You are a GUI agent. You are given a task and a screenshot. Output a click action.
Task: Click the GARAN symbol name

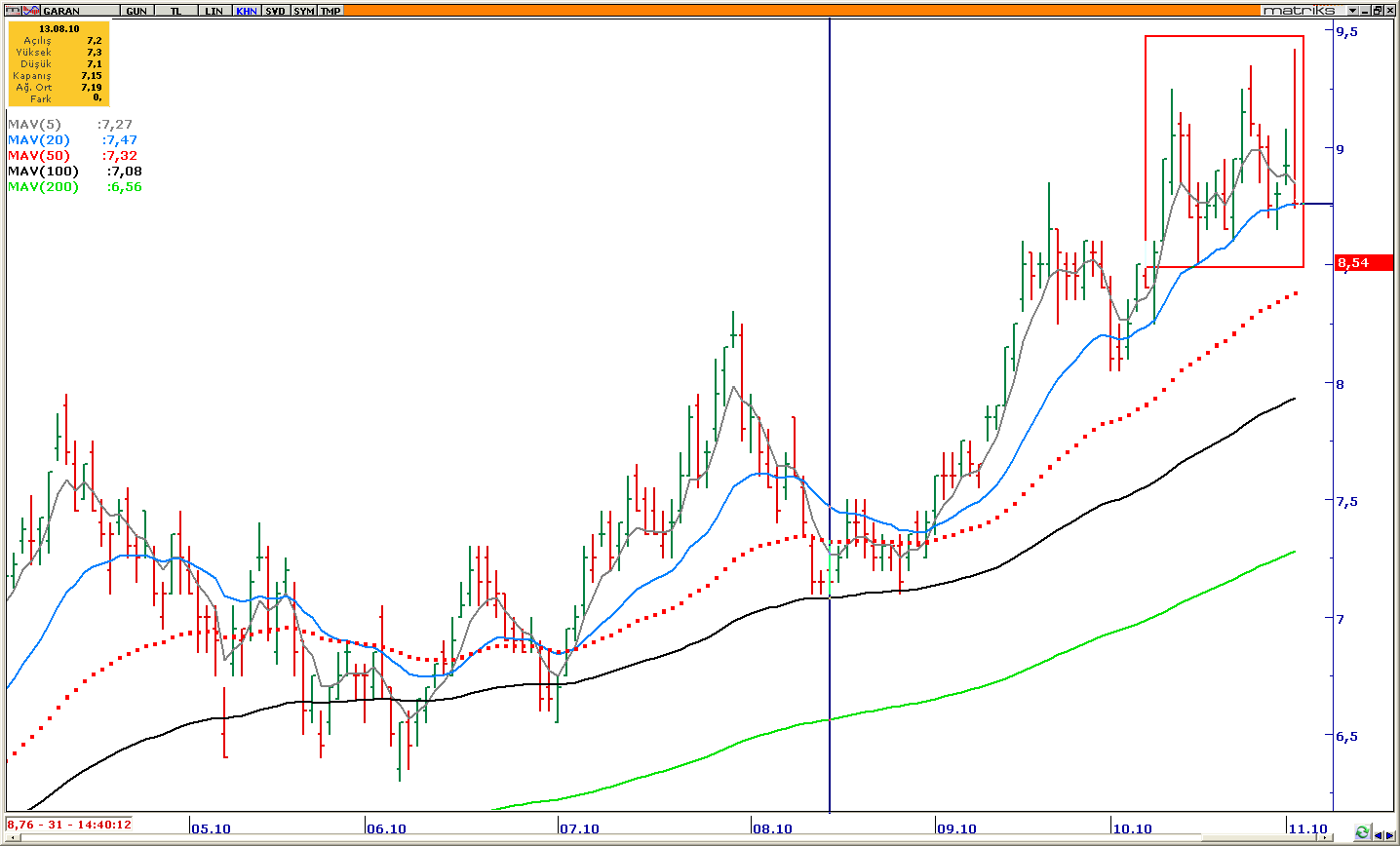tap(62, 11)
